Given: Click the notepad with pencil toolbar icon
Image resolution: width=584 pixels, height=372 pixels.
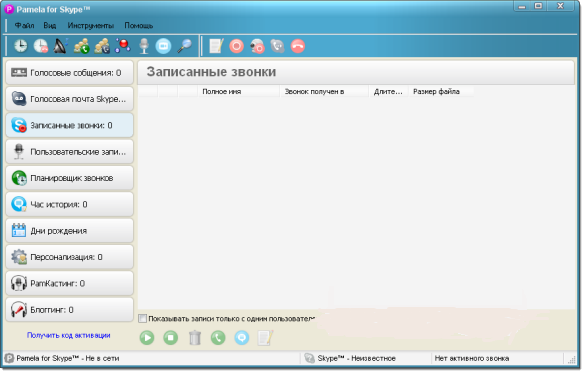Looking at the screenshot, I should [x=216, y=46].
